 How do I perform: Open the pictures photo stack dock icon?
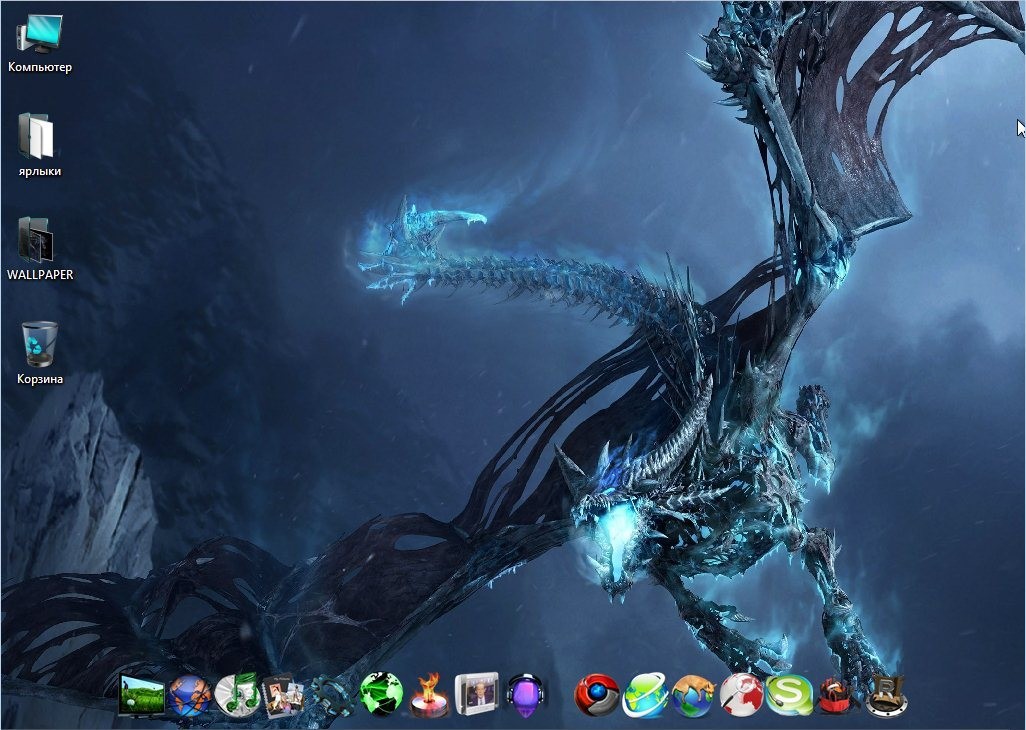(283, 695)
